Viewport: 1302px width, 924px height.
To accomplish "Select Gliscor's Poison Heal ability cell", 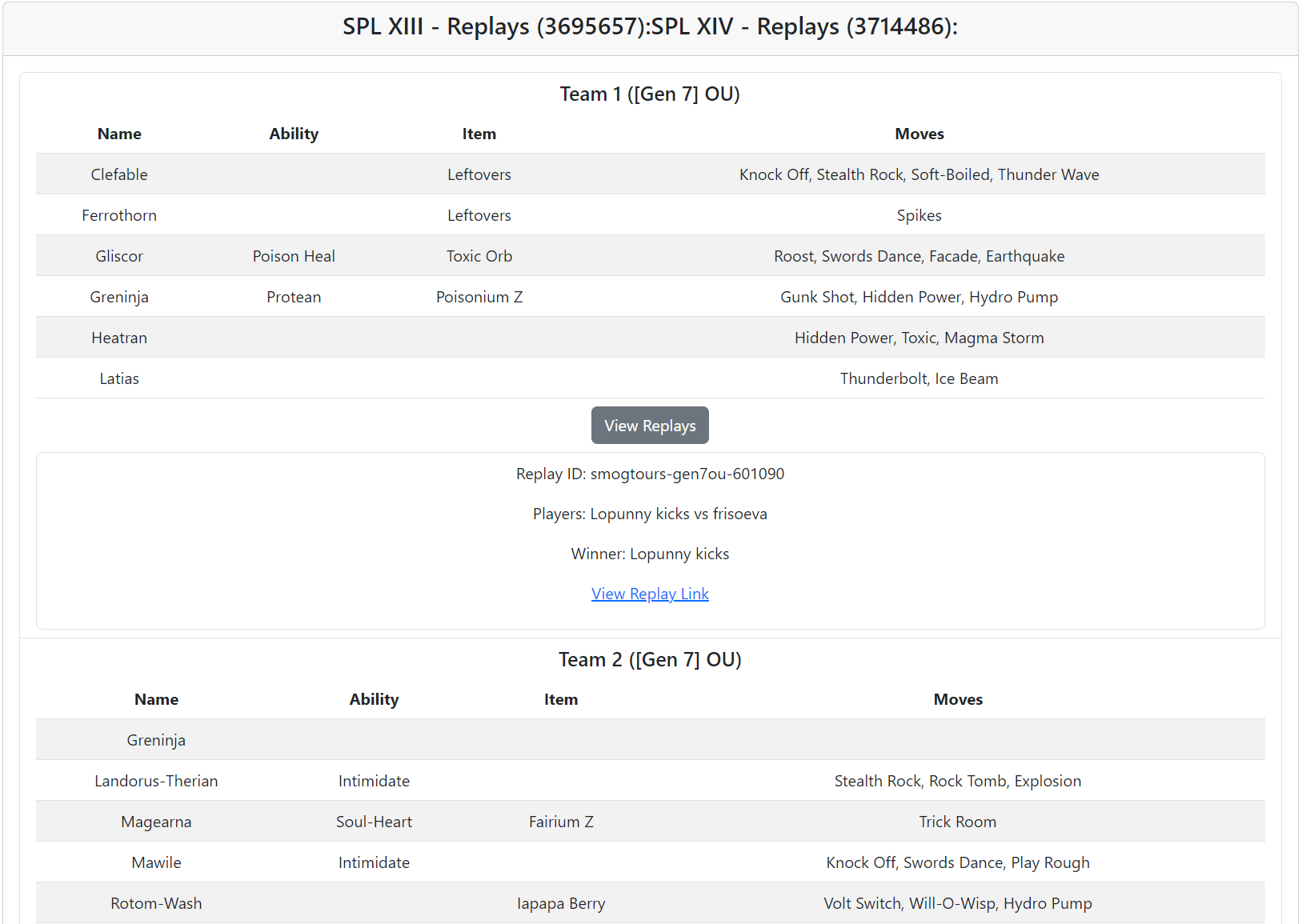I will click(x=294, y=256).
